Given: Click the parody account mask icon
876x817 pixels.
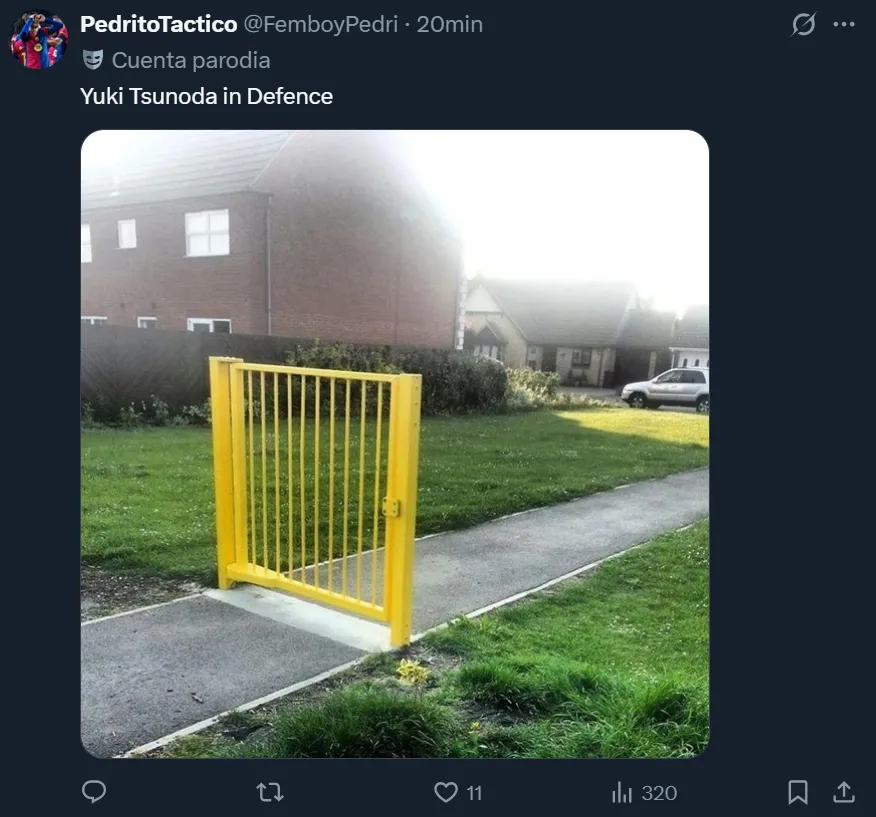Looking at the screenshot, I should point(93,60).
